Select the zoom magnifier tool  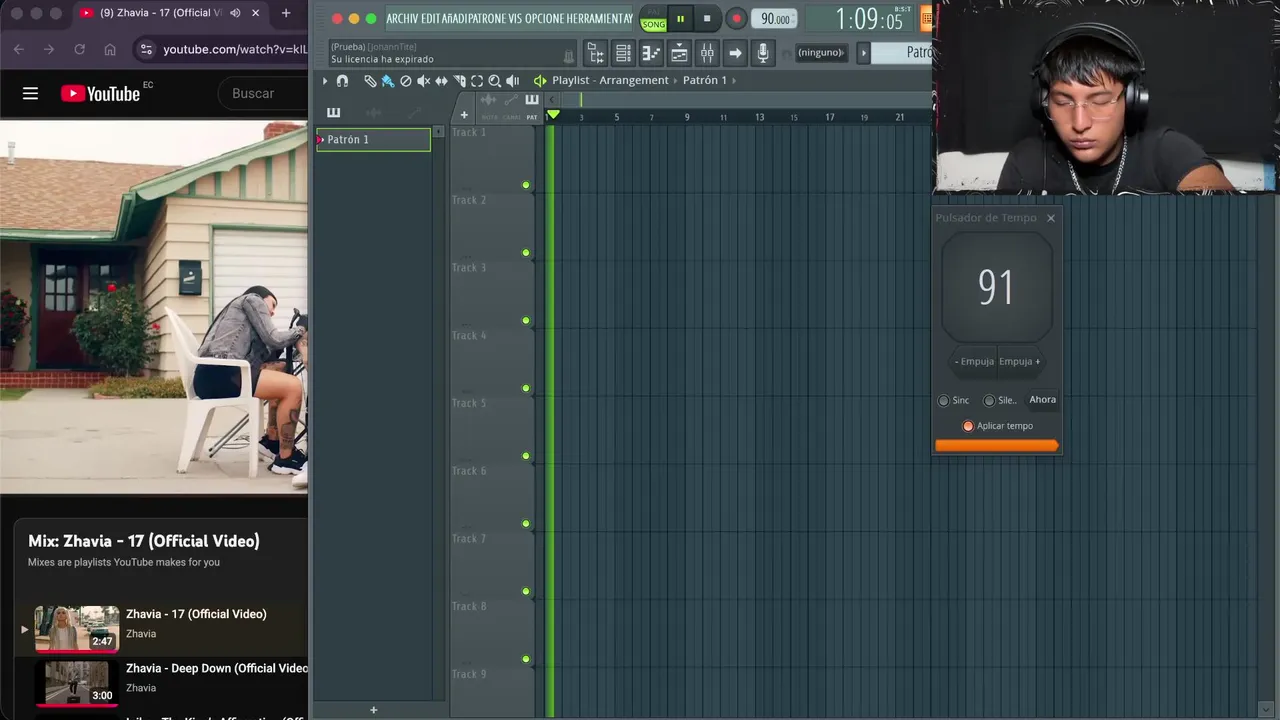click(x=494, y=81)
